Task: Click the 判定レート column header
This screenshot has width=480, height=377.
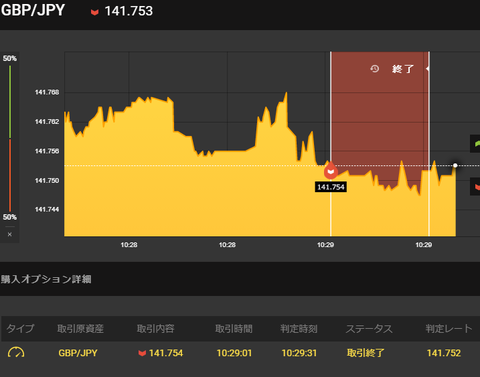Action: [449, 329]
